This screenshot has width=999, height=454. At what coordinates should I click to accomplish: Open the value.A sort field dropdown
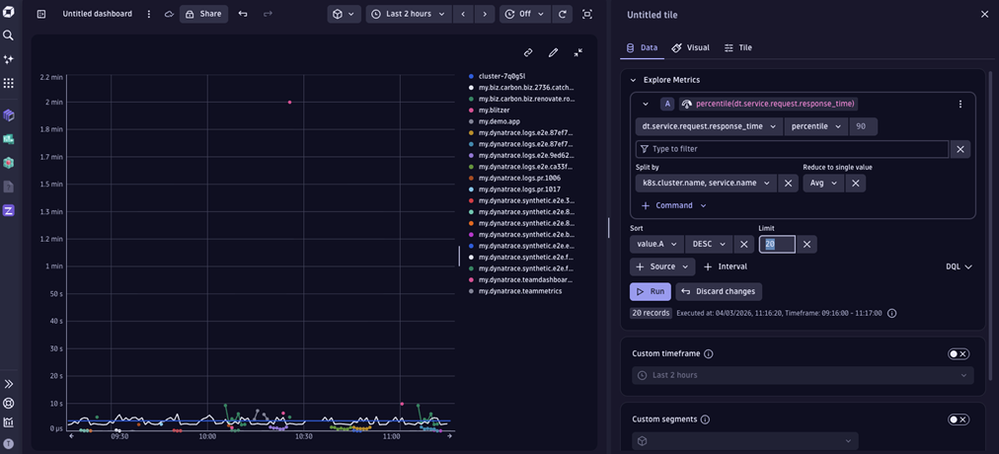[x=657, y=245]
